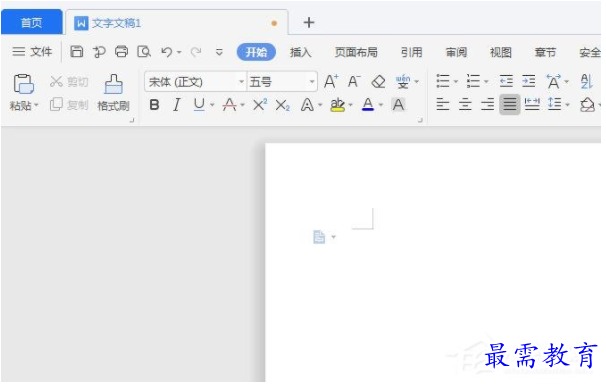The width and height of the screenshot is (606, 387).
Task: Decrease font size with A- icon
Action: click(354, 82)
